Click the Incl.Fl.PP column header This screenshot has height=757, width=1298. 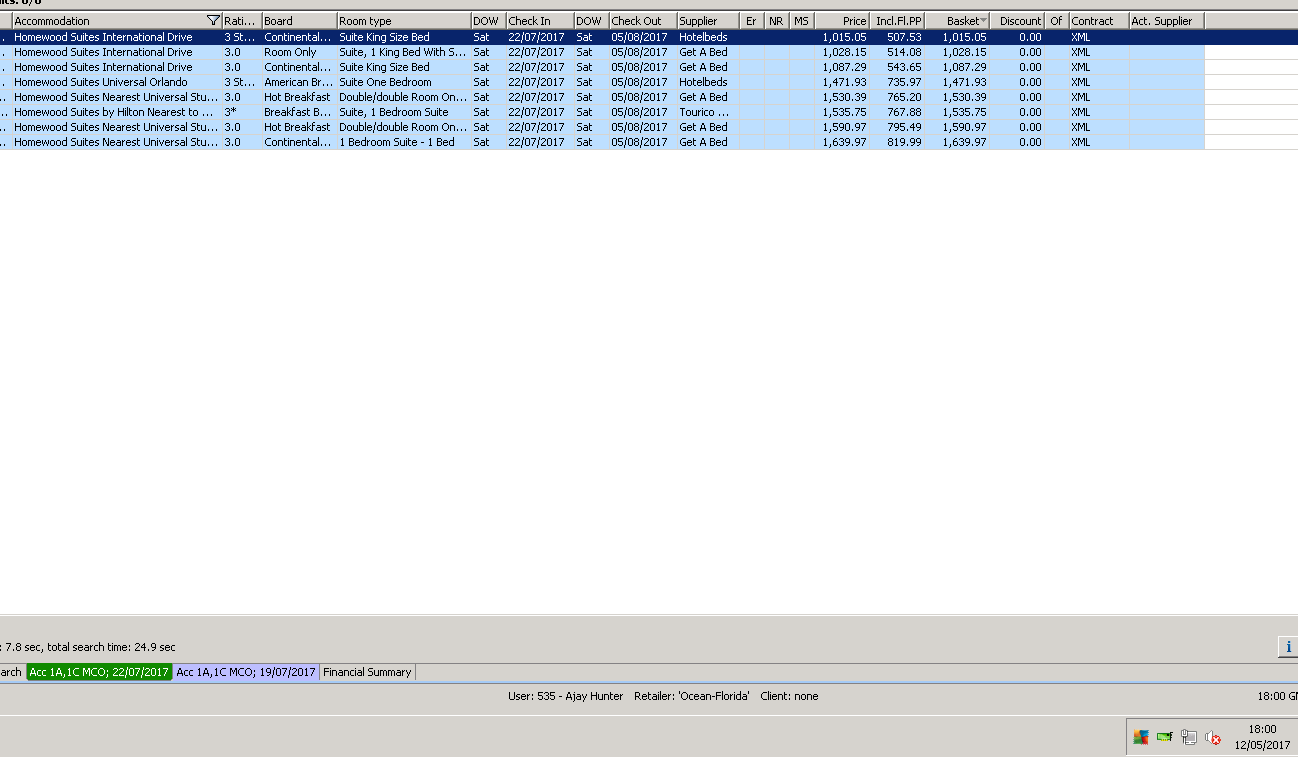click(898, 21)
